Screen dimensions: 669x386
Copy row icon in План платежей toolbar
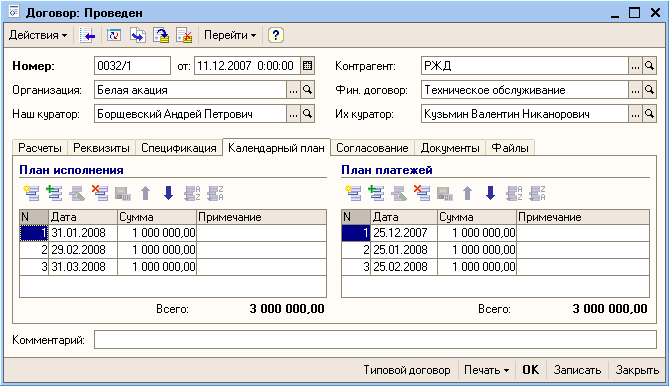click(x=376, y=193)
